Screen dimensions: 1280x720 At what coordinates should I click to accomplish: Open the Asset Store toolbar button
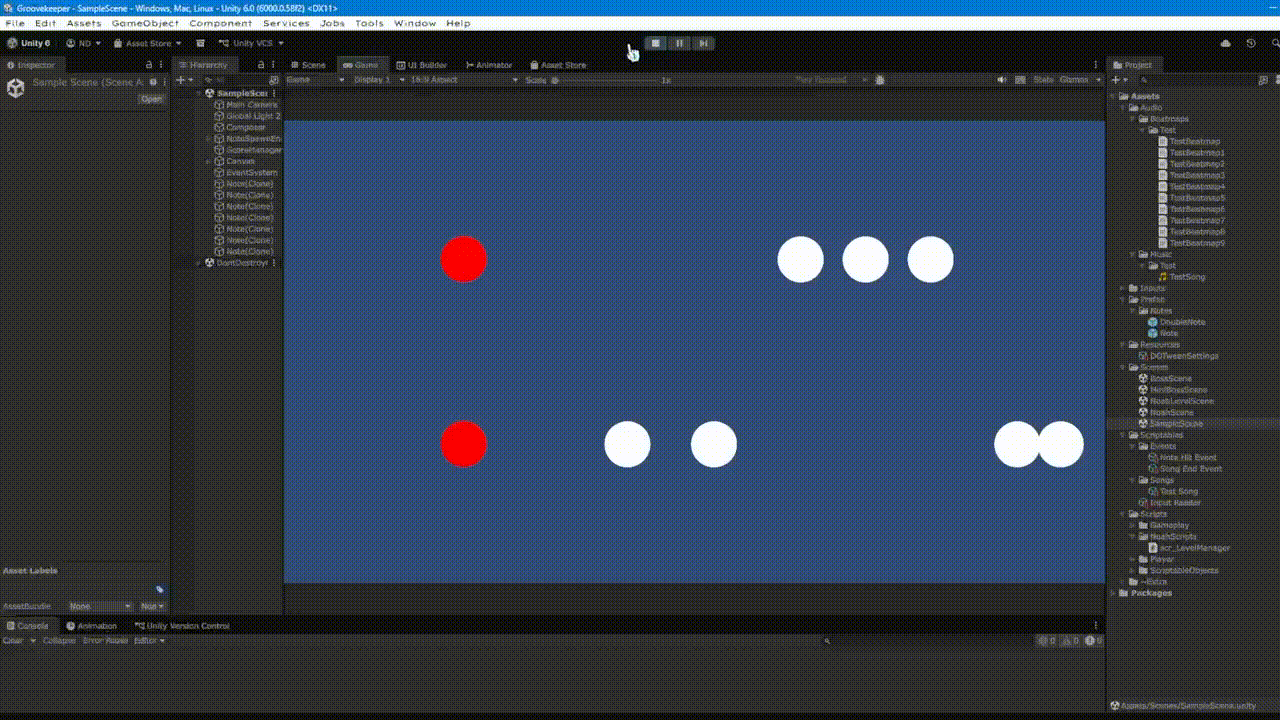tap(148, 44)
